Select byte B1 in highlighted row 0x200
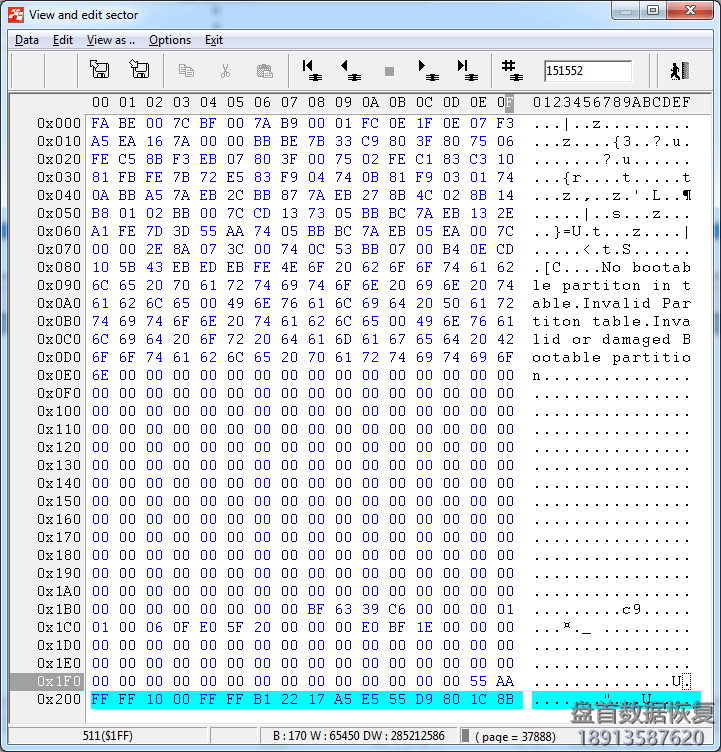This screenshot has width=721, height=752. click(262, 699)
